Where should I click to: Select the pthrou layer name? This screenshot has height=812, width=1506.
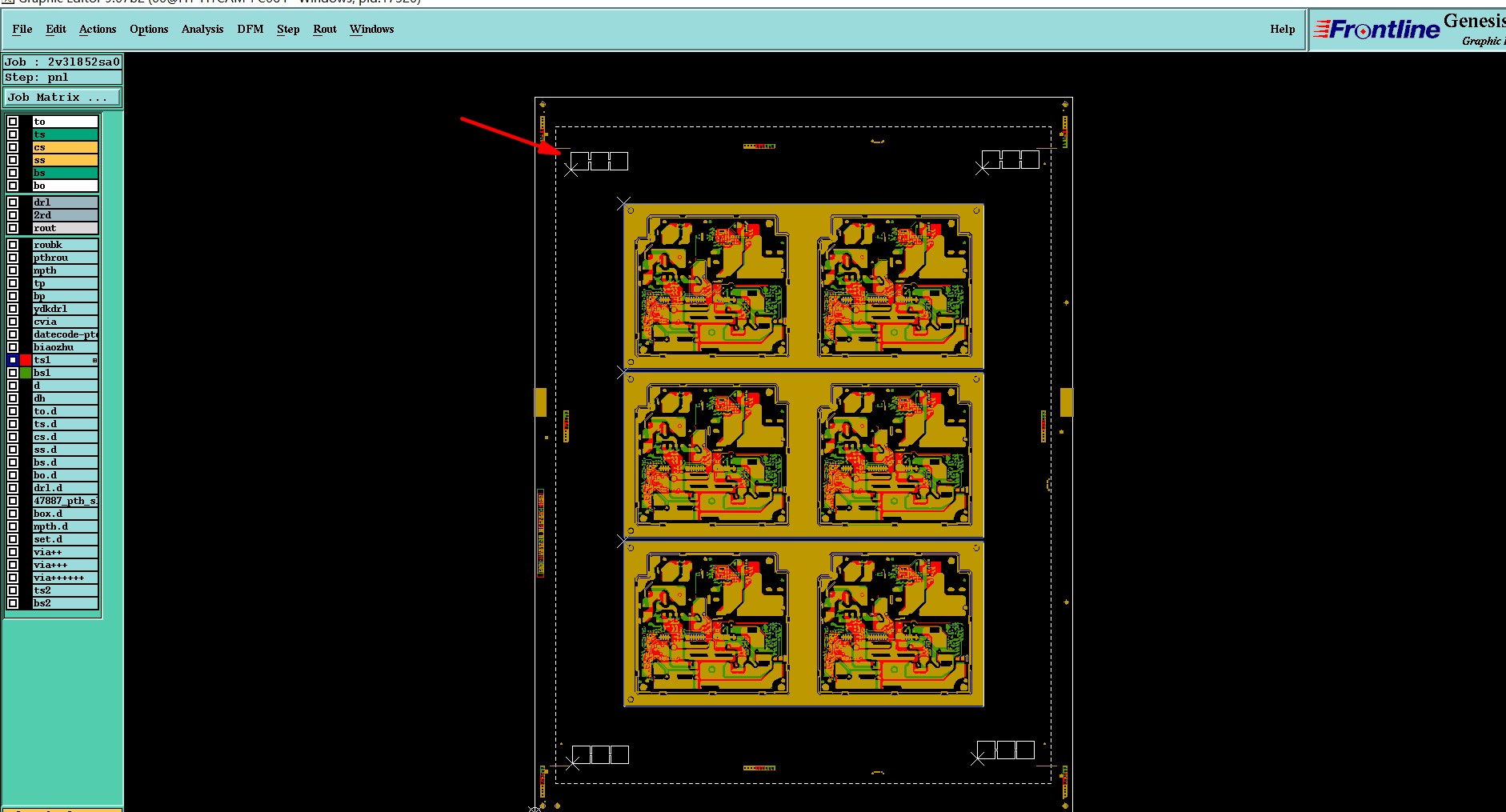(x=65, y=258)
